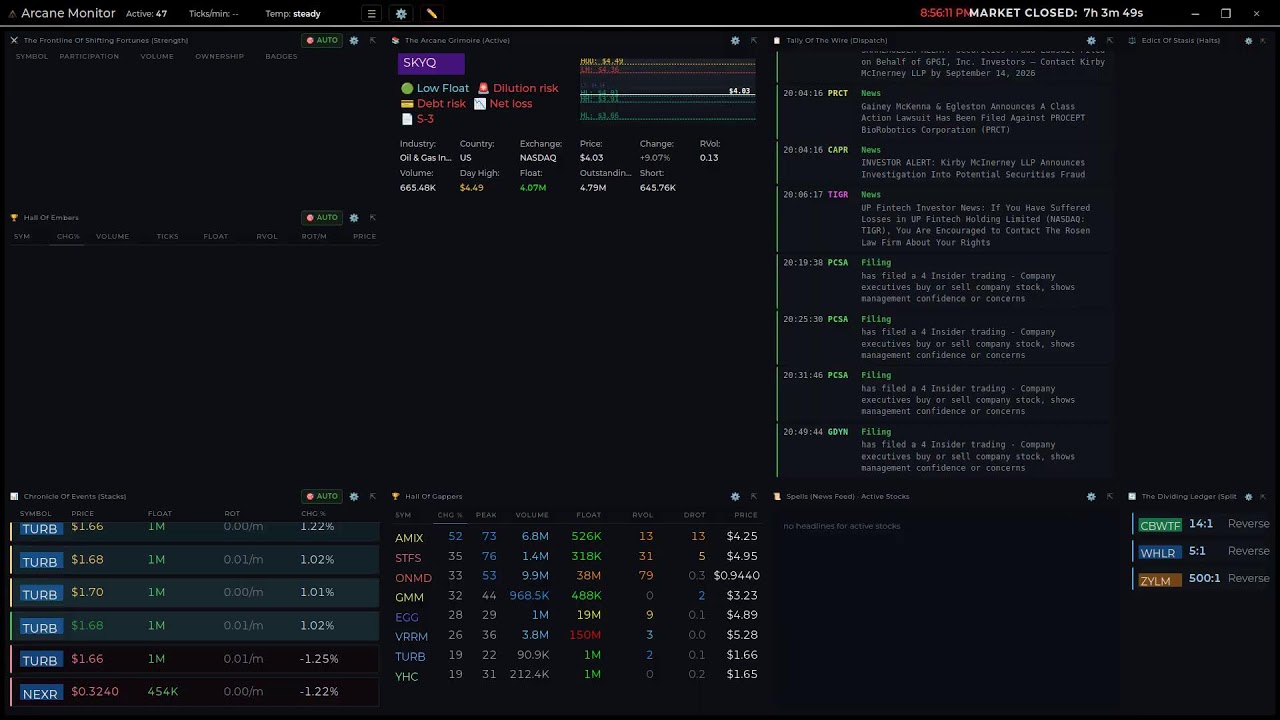Sort Hall Of Gappers by CHG %

click(449, 515)
